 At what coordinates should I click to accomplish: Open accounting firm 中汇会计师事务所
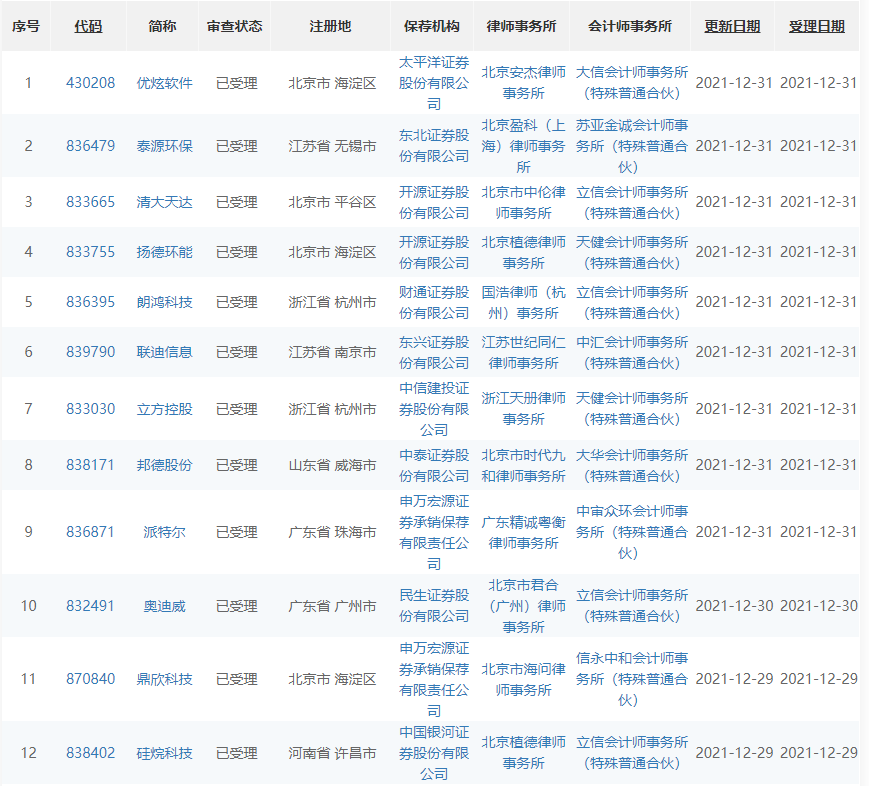coord(632,352)
